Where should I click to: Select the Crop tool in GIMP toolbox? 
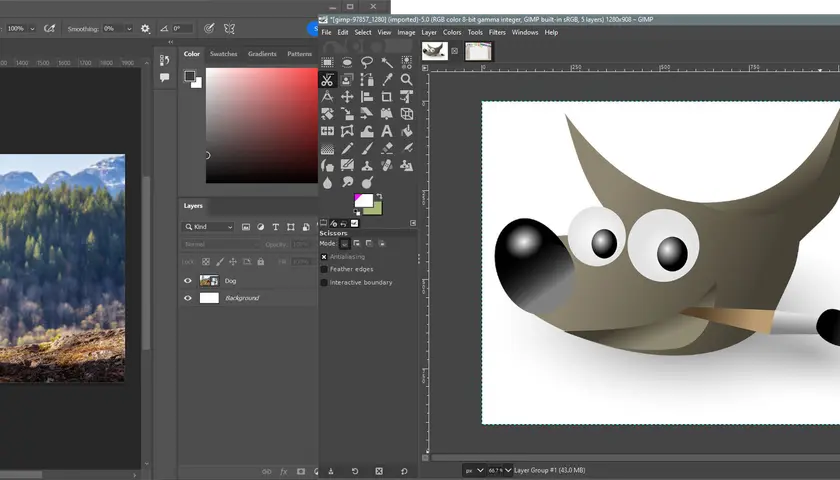tap(387, 97)
